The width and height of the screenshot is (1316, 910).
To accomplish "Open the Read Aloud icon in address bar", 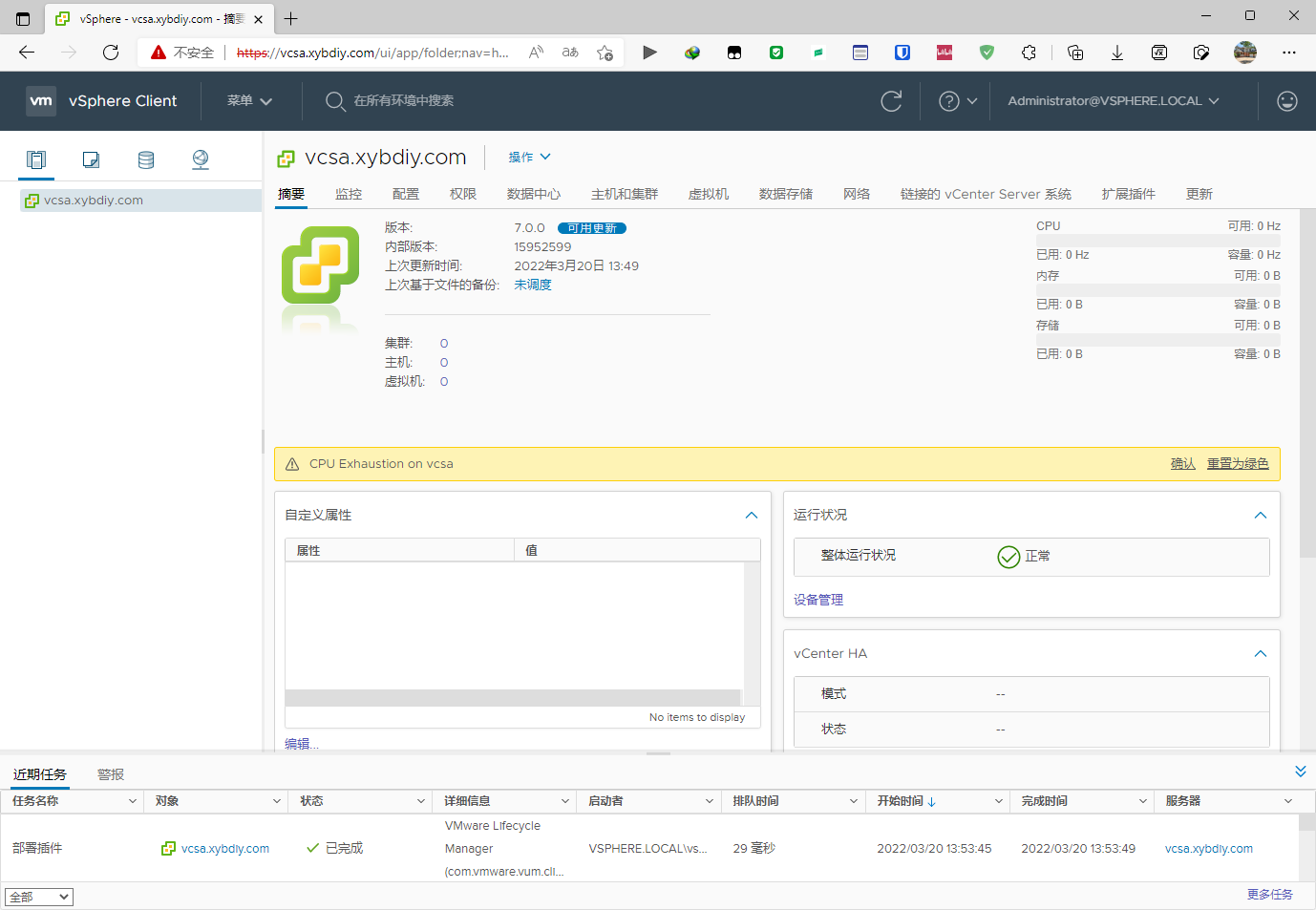I will click(x=536, y=53).
